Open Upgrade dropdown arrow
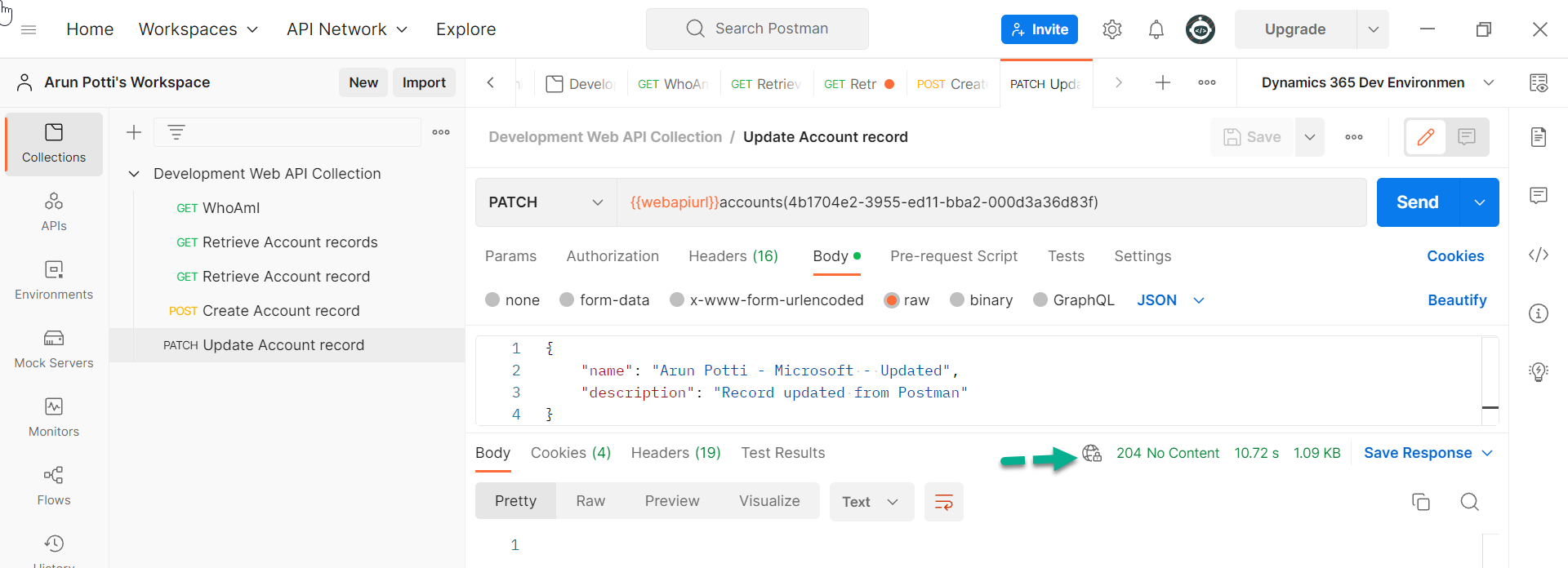 point(1374,29)
